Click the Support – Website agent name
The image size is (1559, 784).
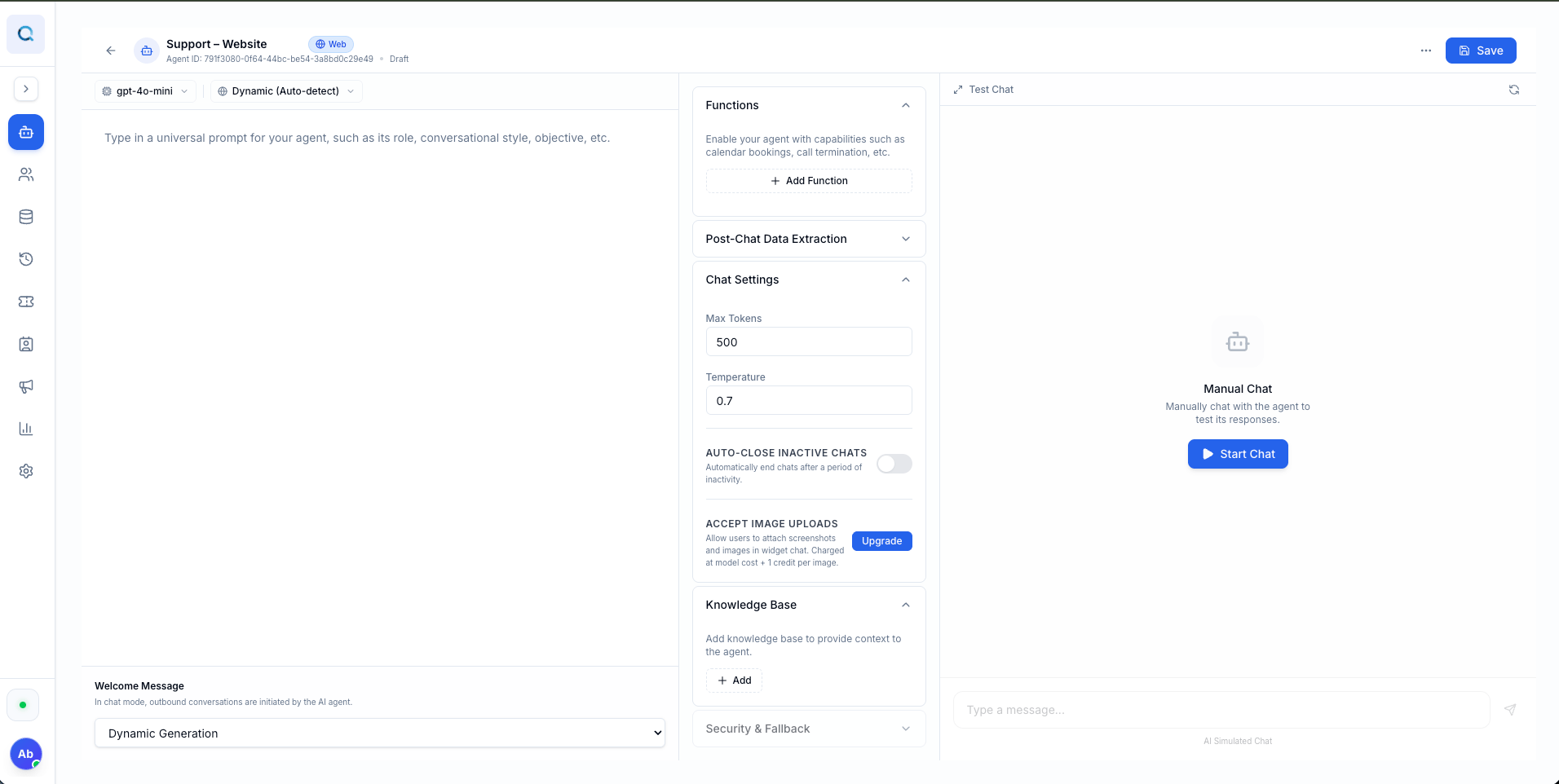pyautogui.click(x=217, y=44)
